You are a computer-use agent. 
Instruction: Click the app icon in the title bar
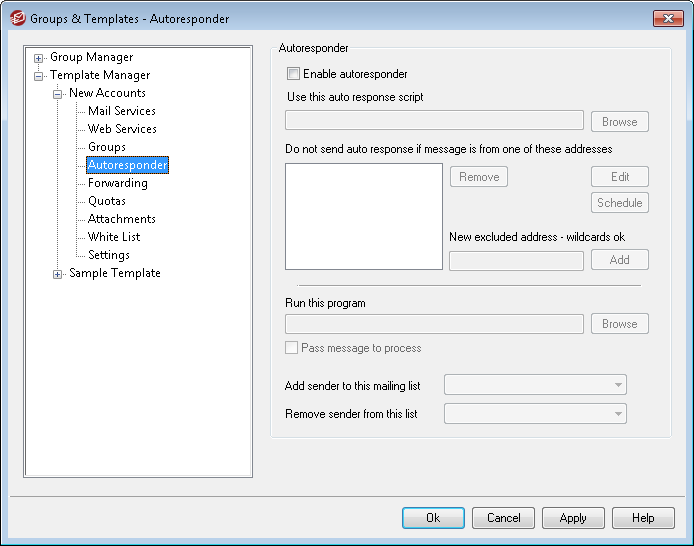coord(17,18)
